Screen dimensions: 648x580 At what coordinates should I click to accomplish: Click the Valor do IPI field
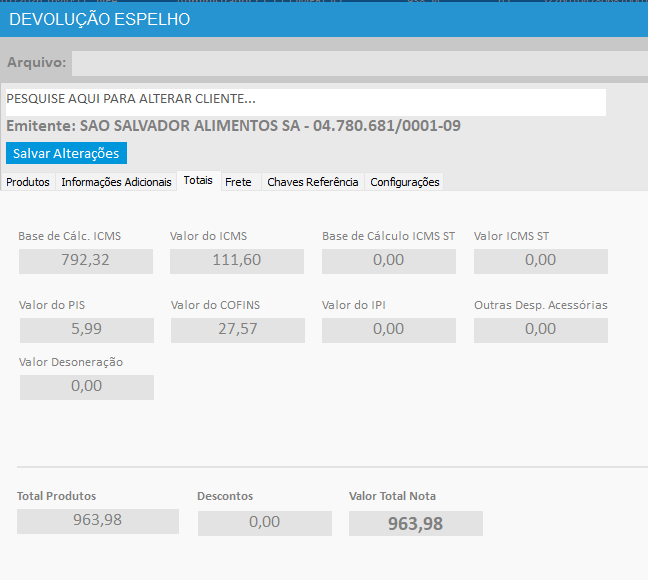tap(389, 330)
